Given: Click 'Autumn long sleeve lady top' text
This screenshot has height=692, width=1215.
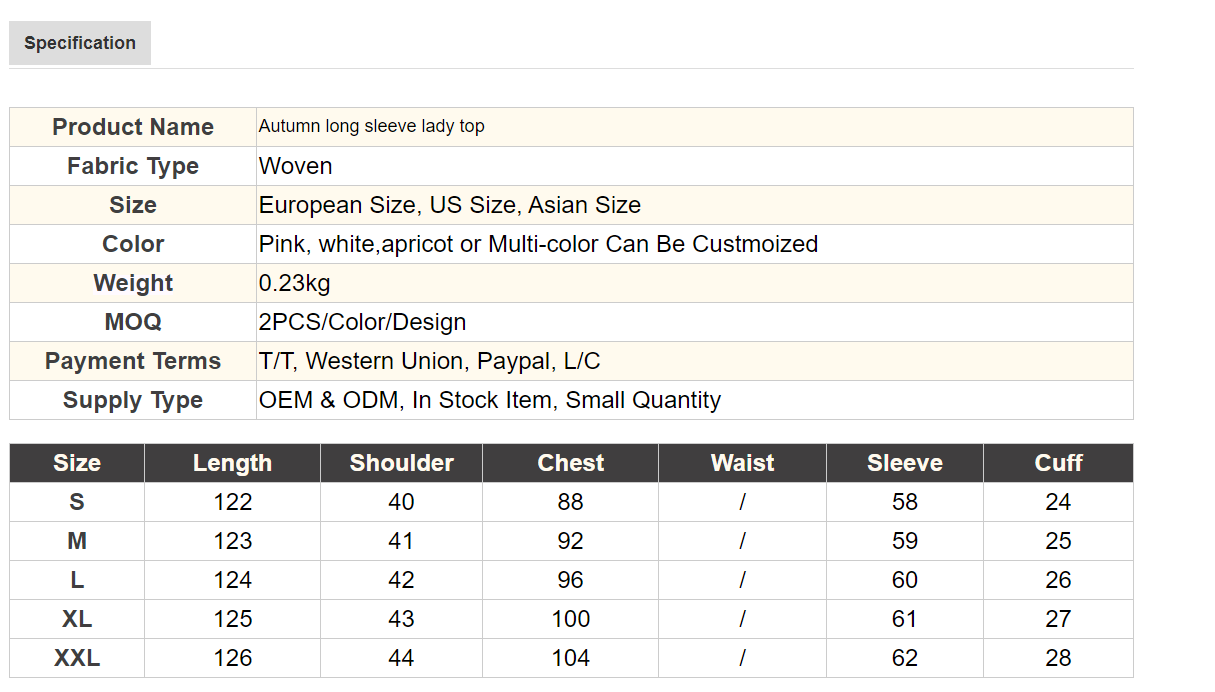Looking at the screenshot, I should 372,126.
